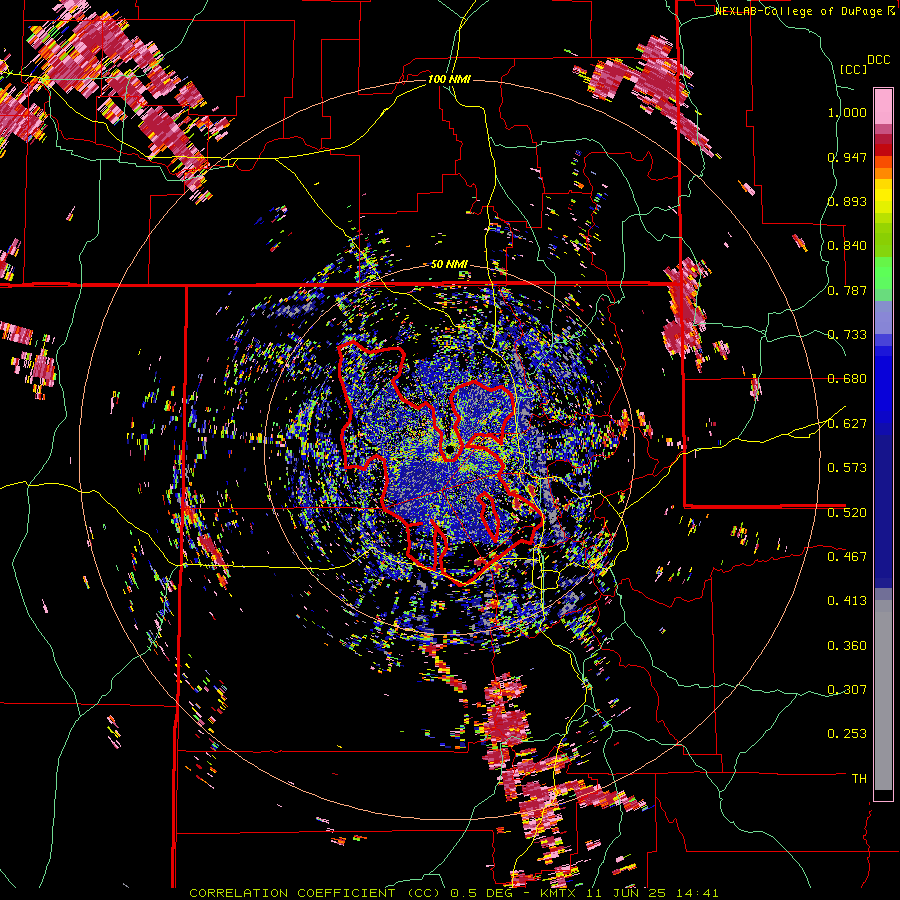Image resolution: width=900 pixels, height=900 pixels.
Task: Click the 50 NMI range ring label
Action: 449,264
